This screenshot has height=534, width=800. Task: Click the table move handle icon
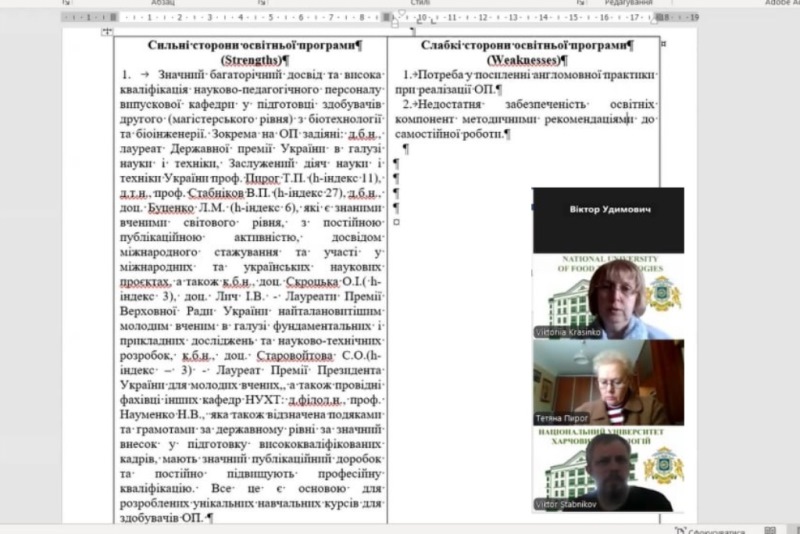(x=107, y=32)
